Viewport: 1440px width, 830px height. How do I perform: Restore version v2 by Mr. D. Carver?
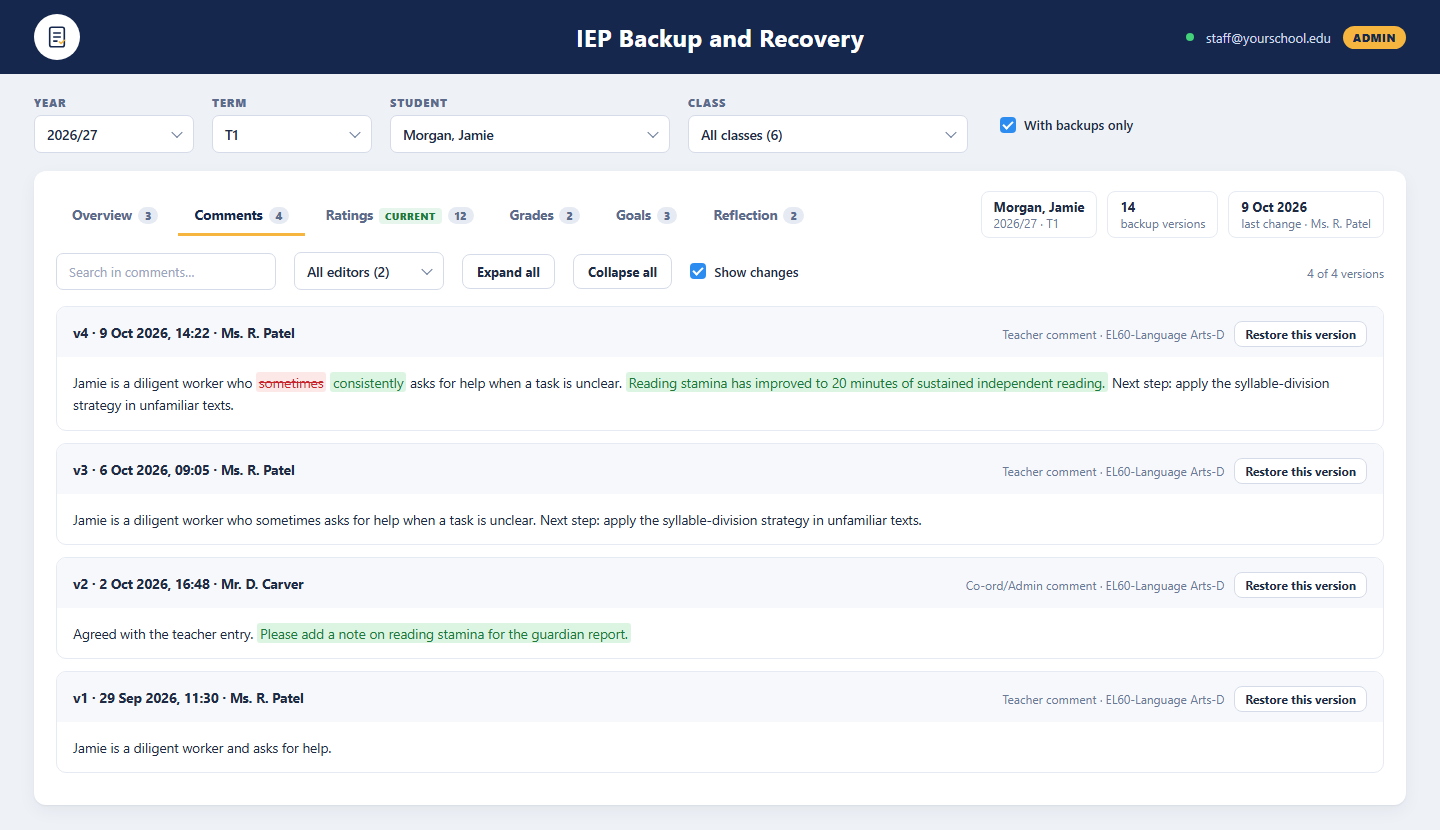pos(1300,585)
